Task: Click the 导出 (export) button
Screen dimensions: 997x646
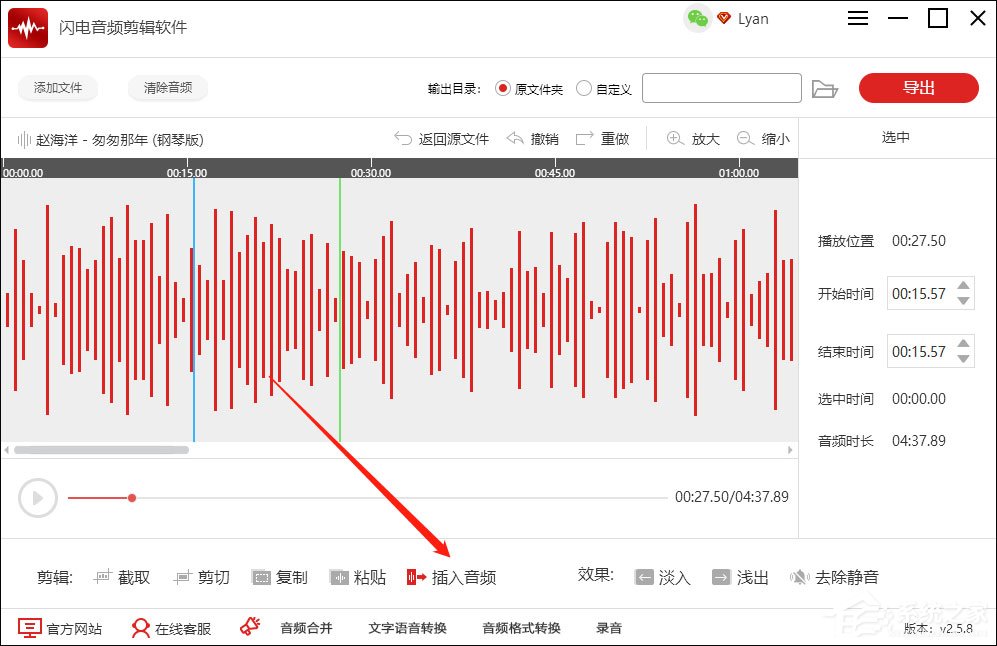Action: 918,88
